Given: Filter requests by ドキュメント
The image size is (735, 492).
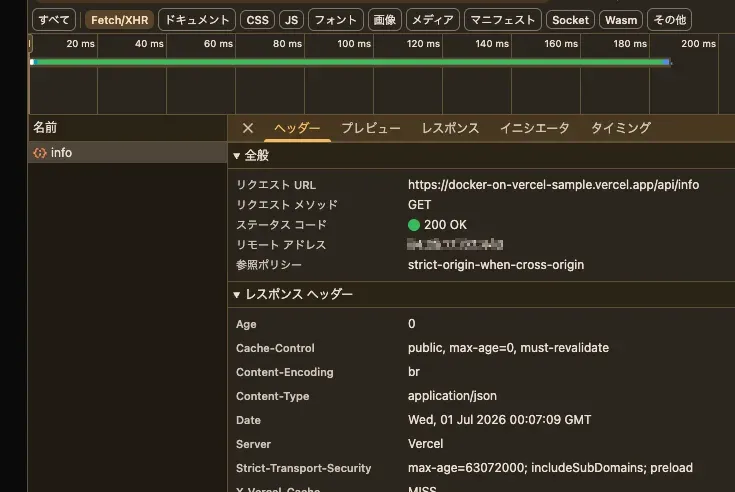Looking at the screenshot, I should (x=197, y=20).
